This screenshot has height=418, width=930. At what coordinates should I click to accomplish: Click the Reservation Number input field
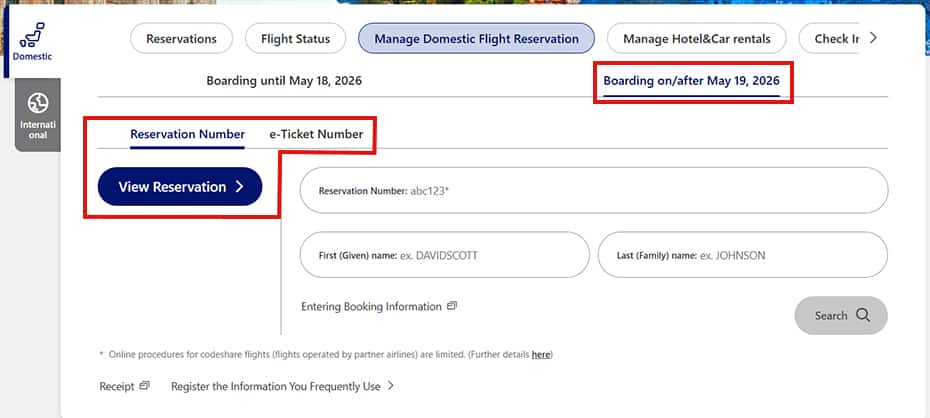point(594,190)
